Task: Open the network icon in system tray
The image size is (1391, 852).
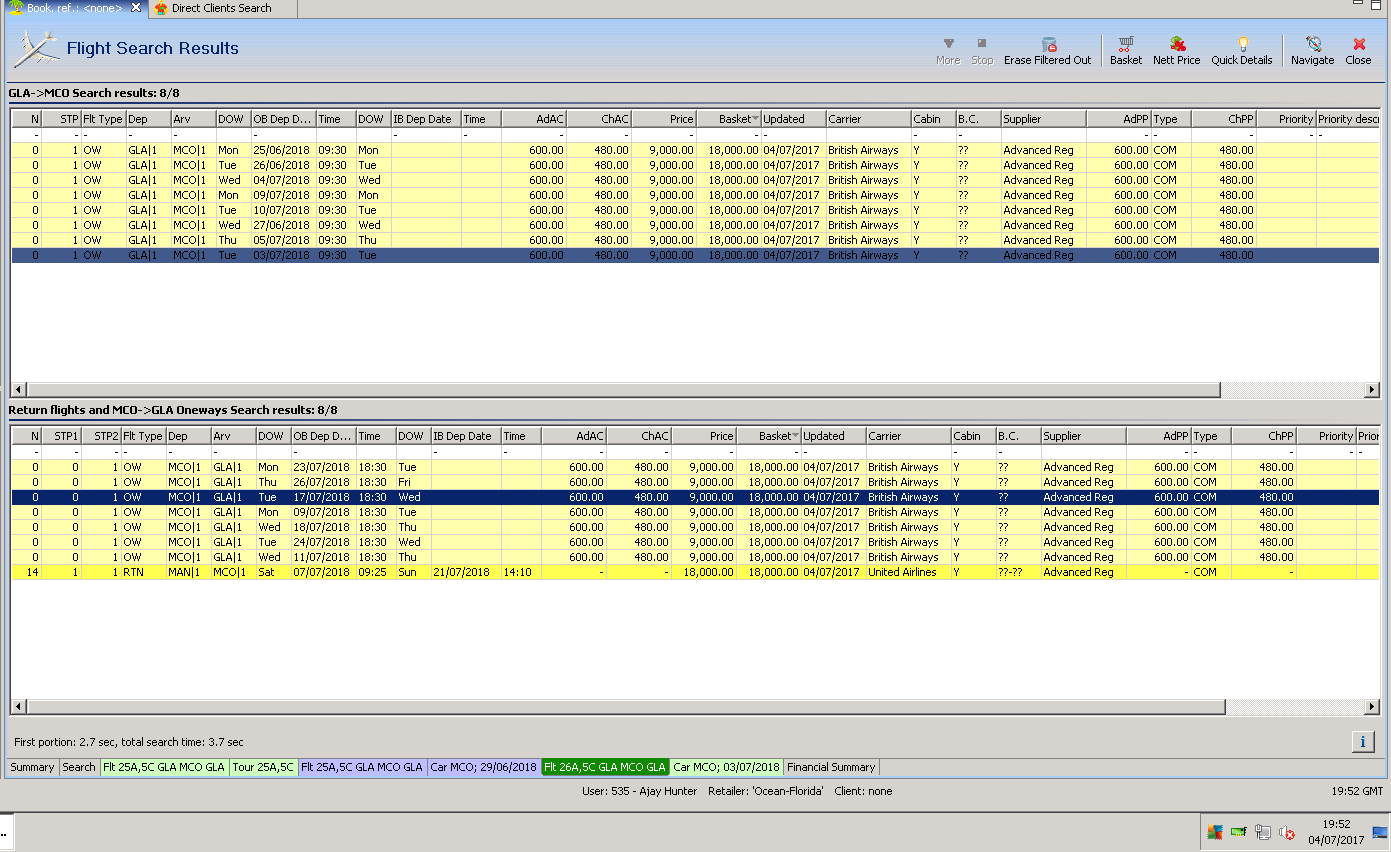Action: click(1262, 832)
